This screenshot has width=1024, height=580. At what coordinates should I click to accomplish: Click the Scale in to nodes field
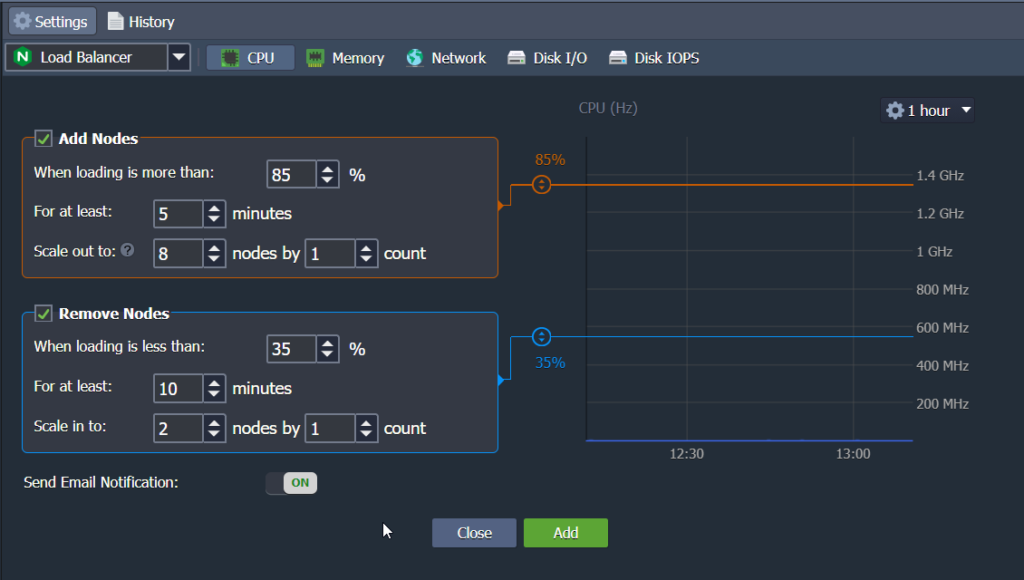178,428
